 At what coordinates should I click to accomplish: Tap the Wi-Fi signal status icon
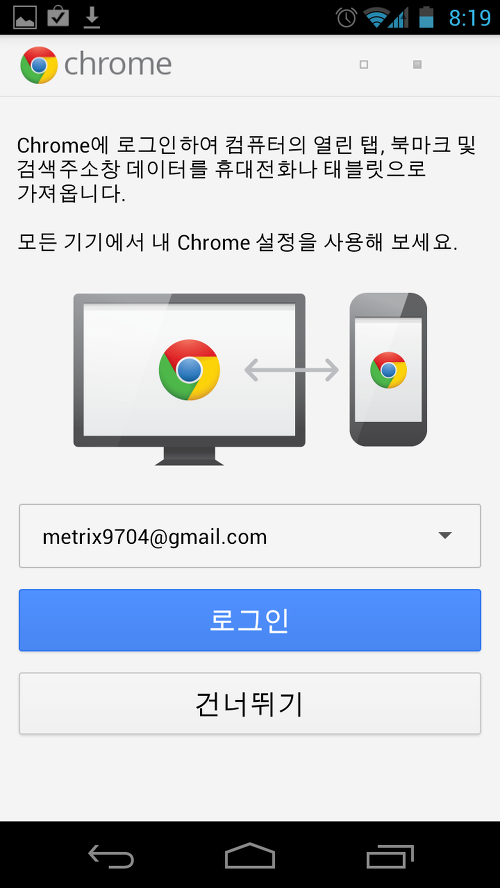[x=375, y=18]
